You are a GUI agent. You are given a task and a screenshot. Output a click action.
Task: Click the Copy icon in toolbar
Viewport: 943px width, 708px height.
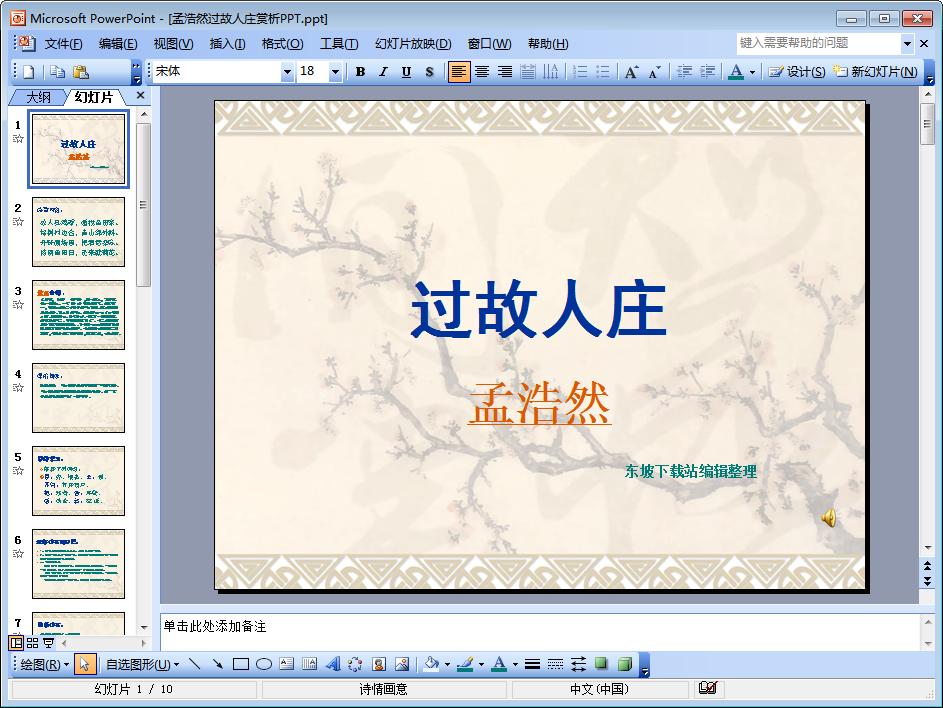[57, 72]
